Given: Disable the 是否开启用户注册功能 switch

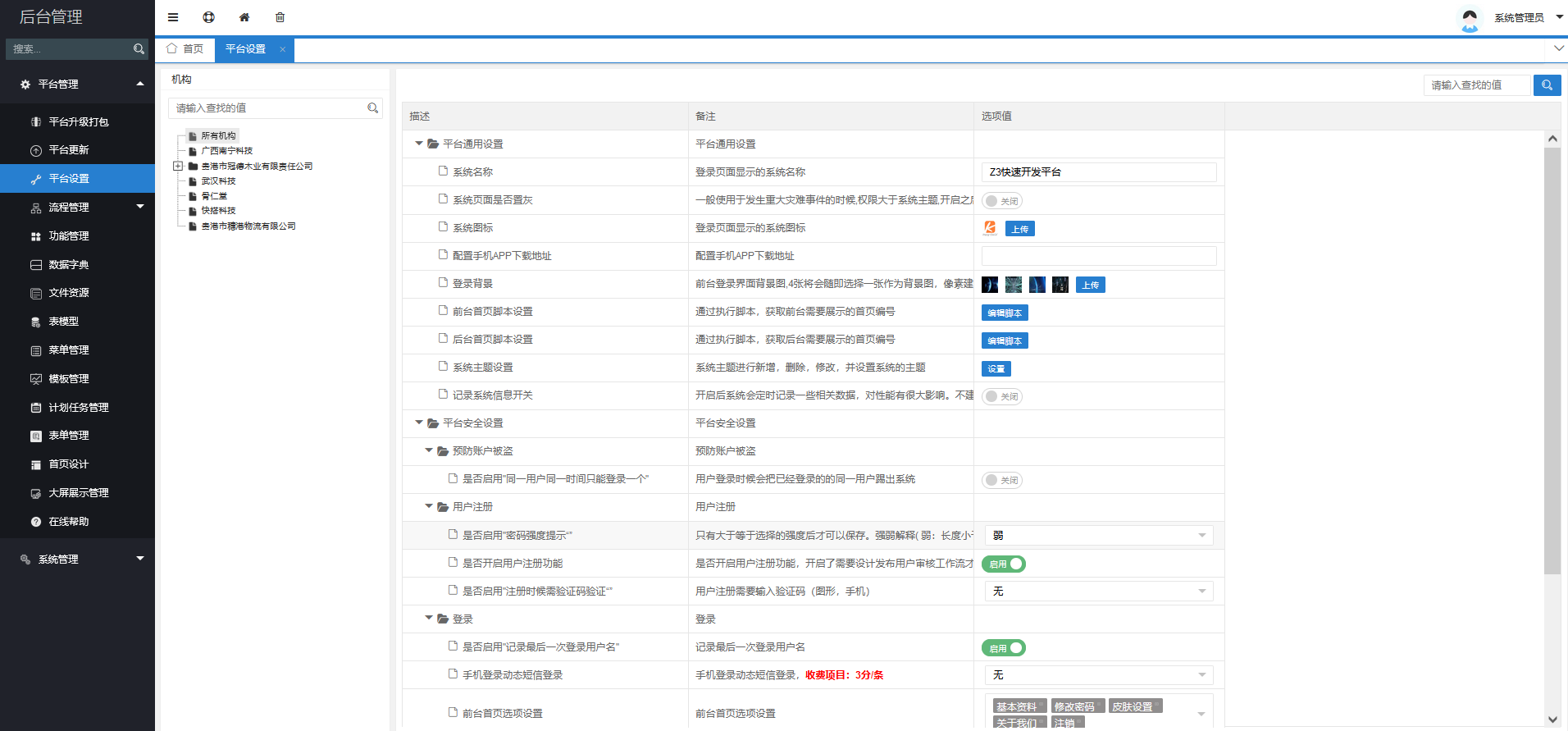Looking at the screenshot, I should click(x=1004, y=564).
